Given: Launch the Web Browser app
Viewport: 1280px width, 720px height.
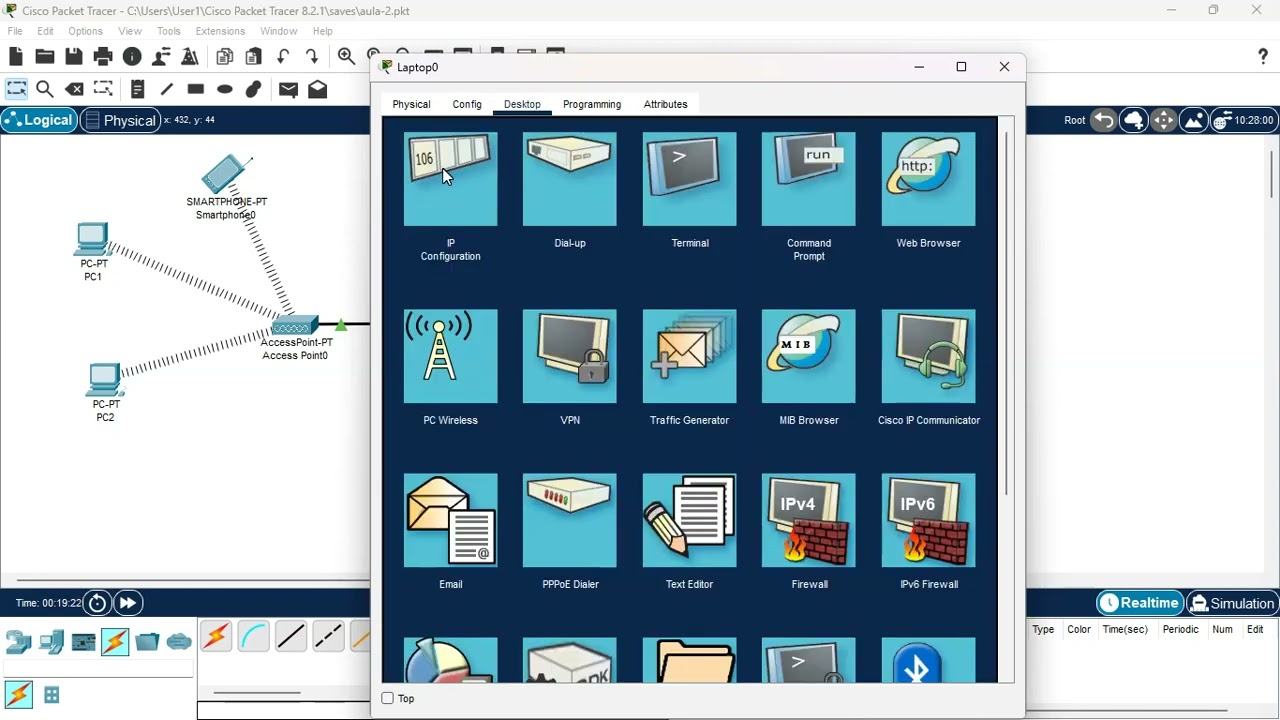Looking at the screenshot, I should 928,180.
